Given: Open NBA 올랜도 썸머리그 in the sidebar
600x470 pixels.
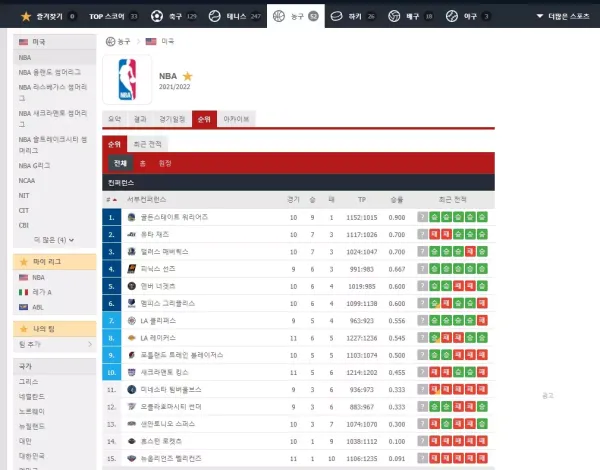Looking at the screenshot, I should 50,72.
